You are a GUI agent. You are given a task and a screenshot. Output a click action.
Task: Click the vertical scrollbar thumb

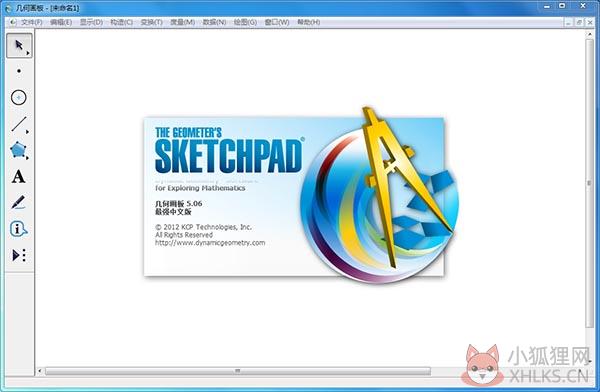(589, 183)
